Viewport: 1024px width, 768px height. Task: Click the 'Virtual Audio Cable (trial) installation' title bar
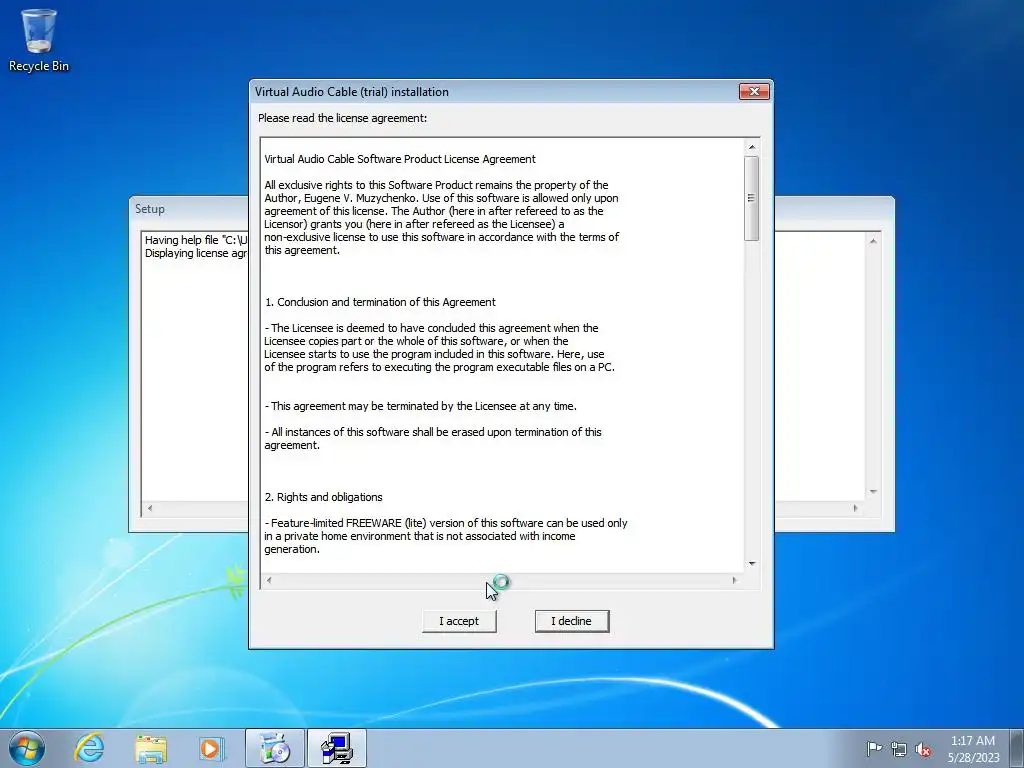coord(493,91)
